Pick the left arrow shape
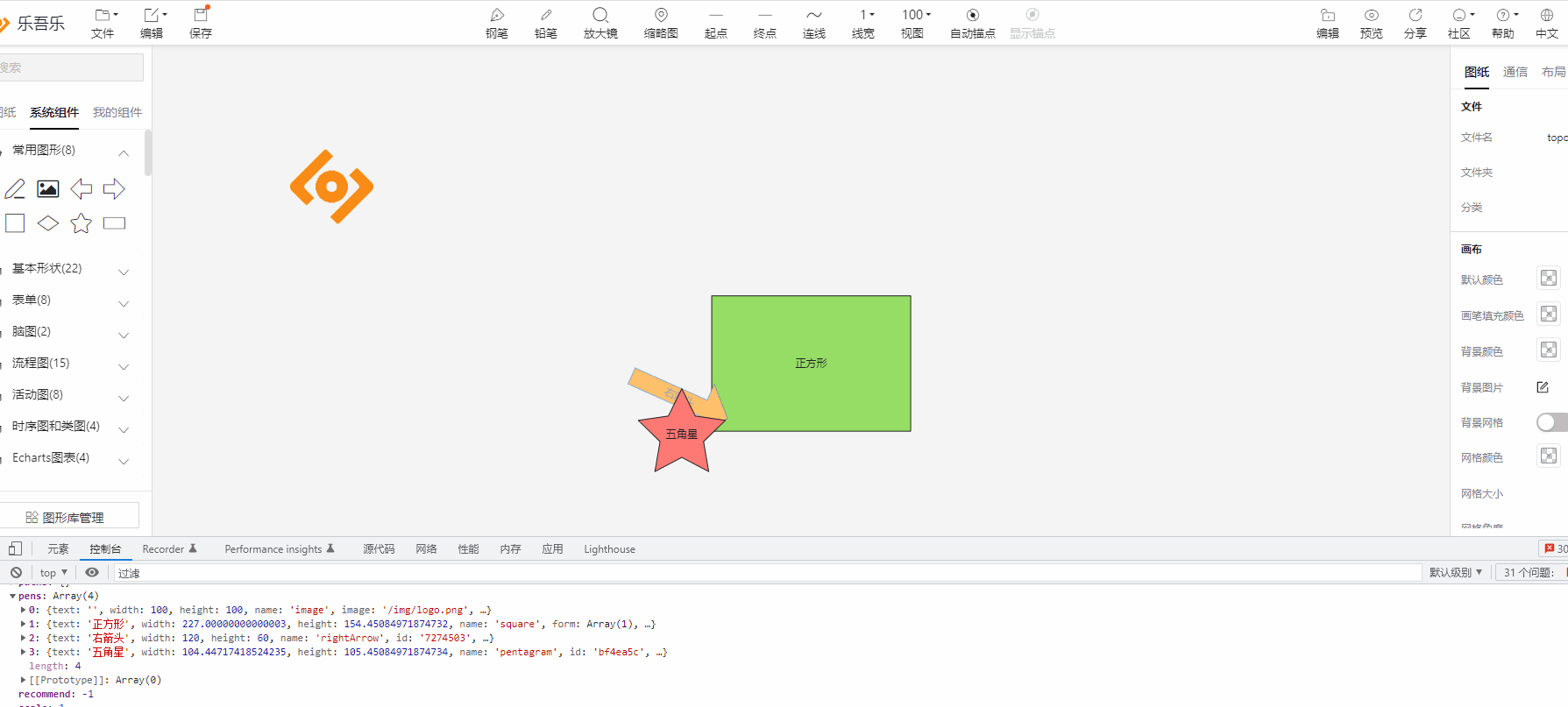Screen dimensions: 1568x707 [x=82, y=188]
